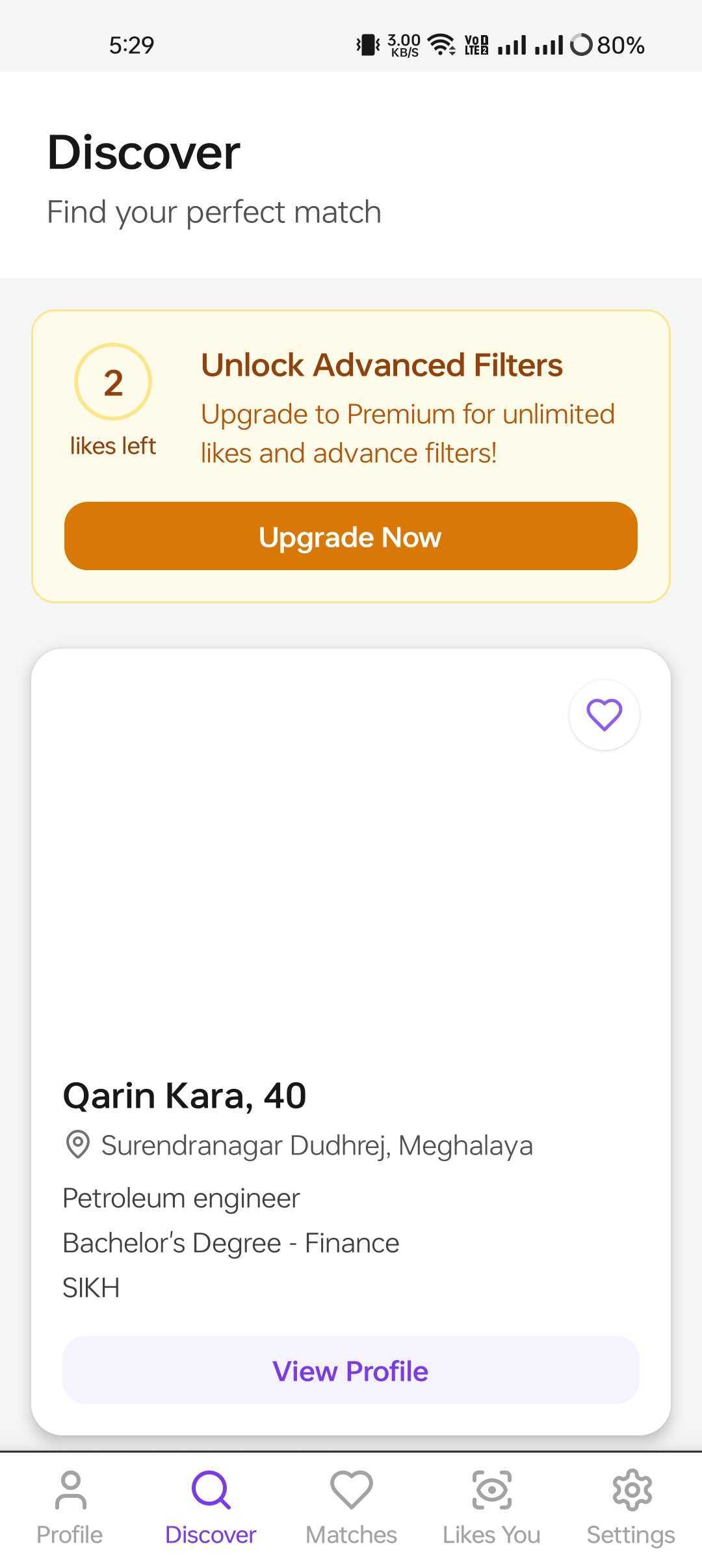The height and width of the screenshot is (1568, 702).
Task: Tap the Profile tab label
Action: pyautogui.click(x=70, y=1535)
